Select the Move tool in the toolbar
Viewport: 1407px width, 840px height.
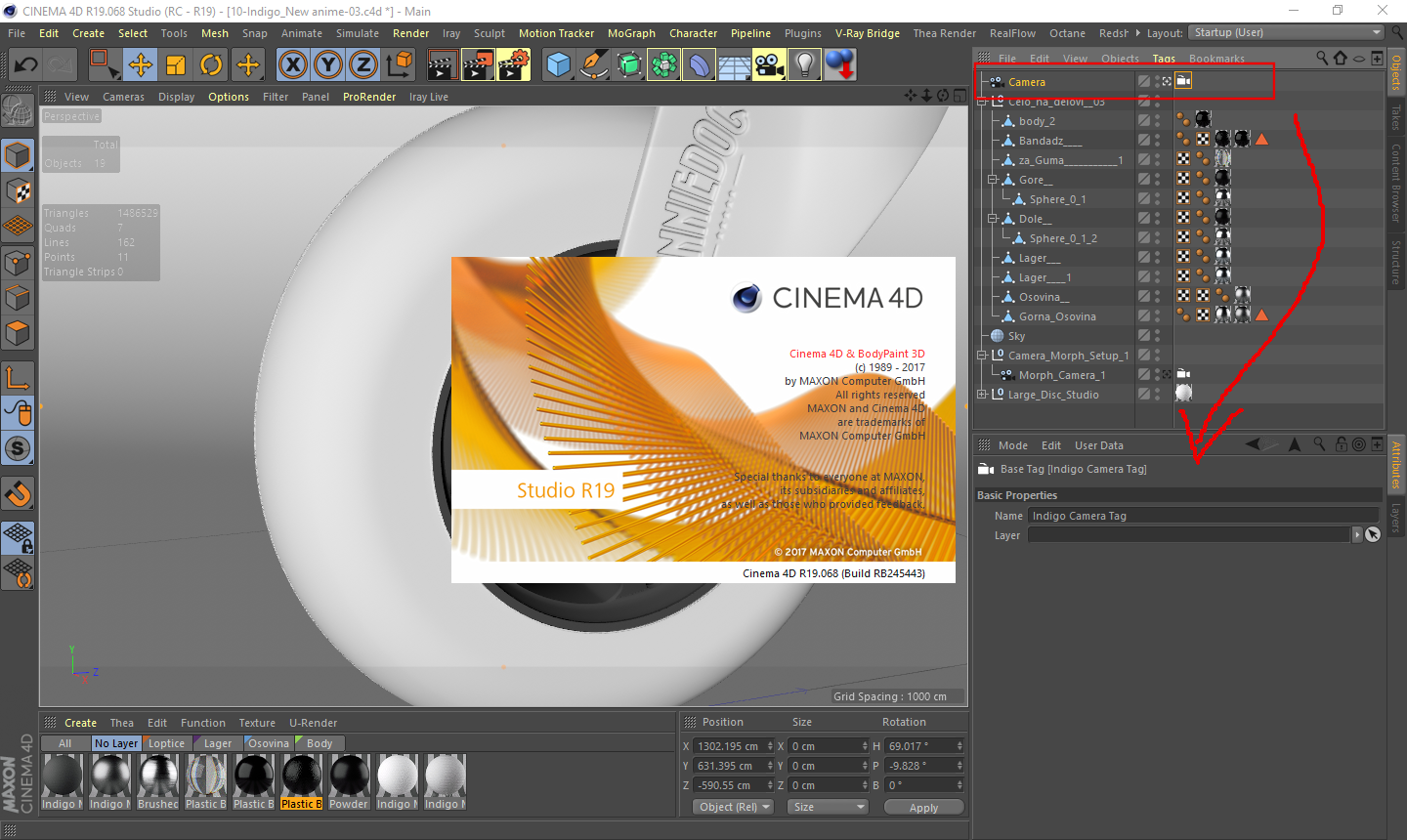click(x=141, y=65)
